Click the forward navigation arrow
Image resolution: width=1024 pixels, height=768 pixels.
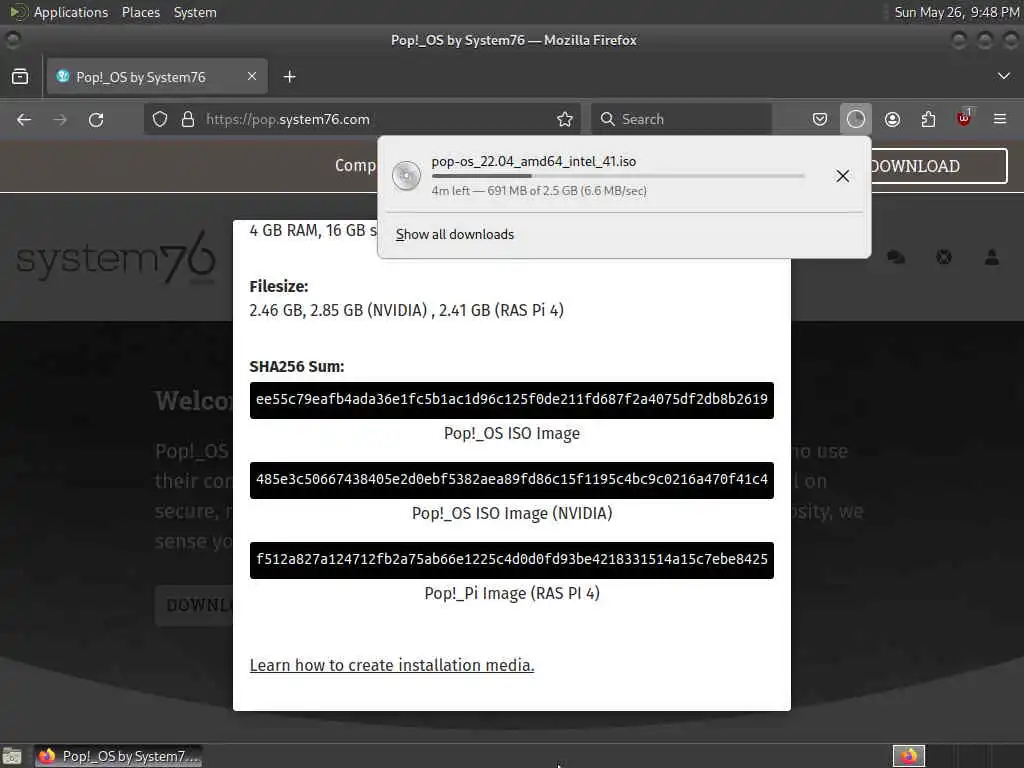click(60, 120)
